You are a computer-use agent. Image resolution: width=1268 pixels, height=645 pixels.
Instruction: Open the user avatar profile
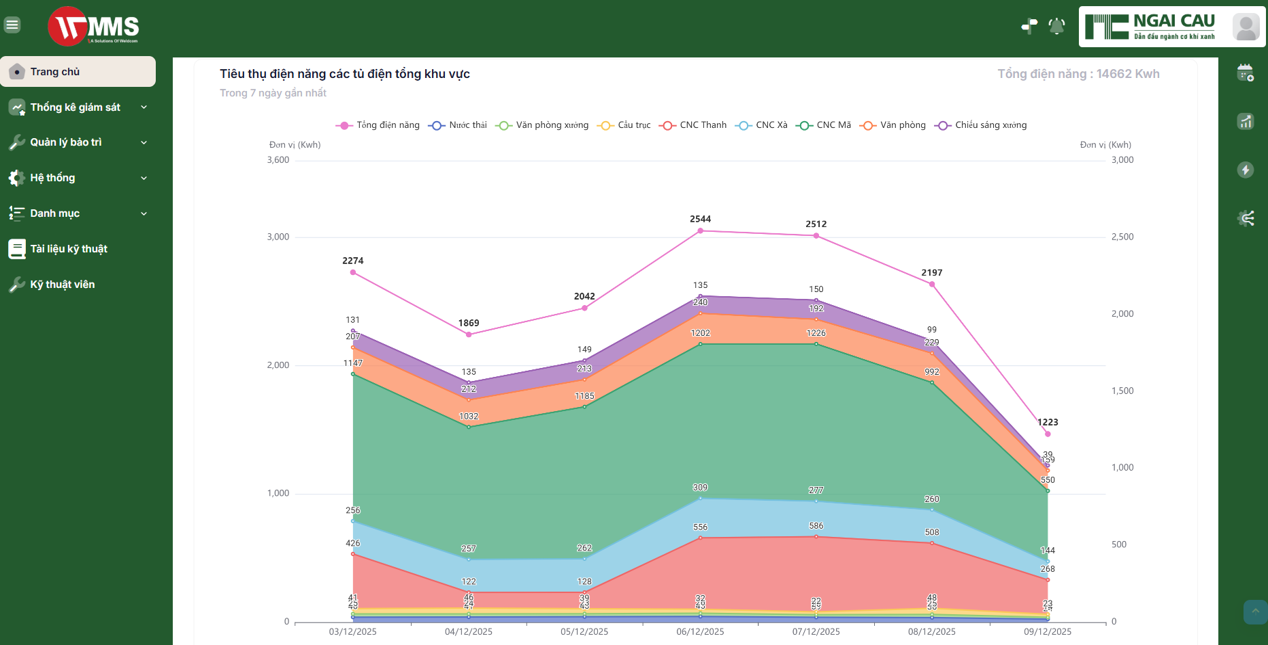tap(1245, 27)
